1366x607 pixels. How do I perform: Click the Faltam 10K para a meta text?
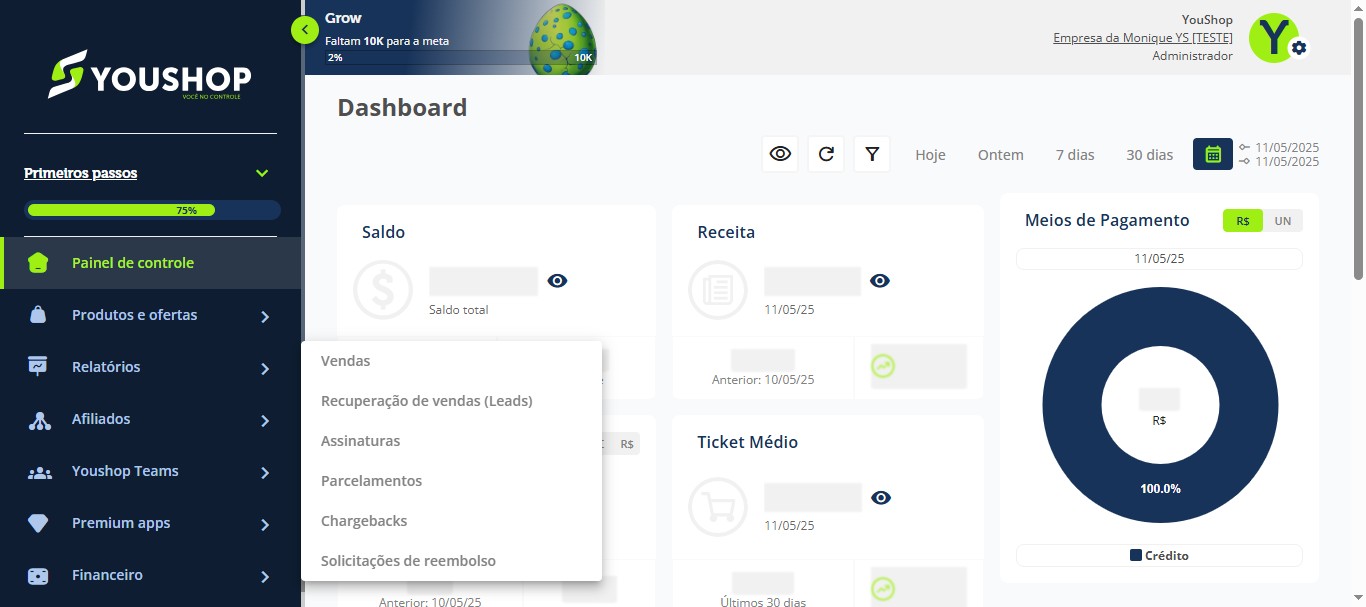[387, 41]
